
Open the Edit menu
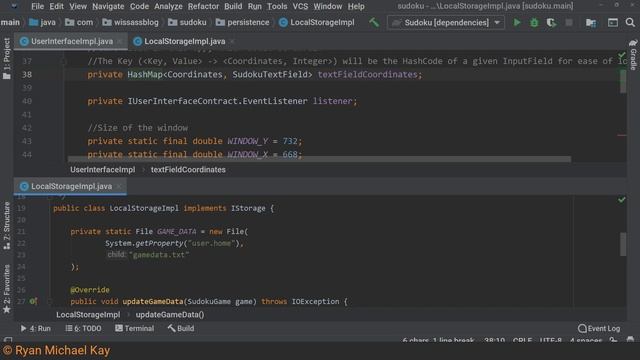pos(56,6)
